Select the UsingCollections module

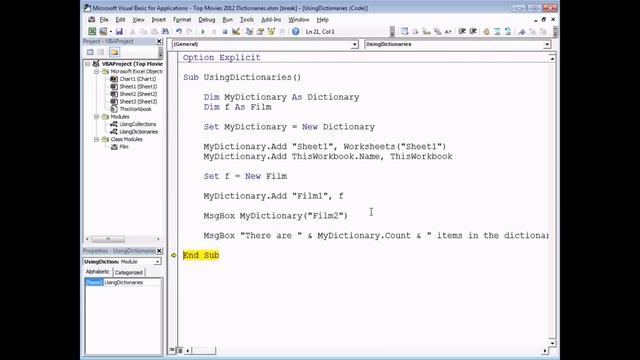(x=138, y=124)
